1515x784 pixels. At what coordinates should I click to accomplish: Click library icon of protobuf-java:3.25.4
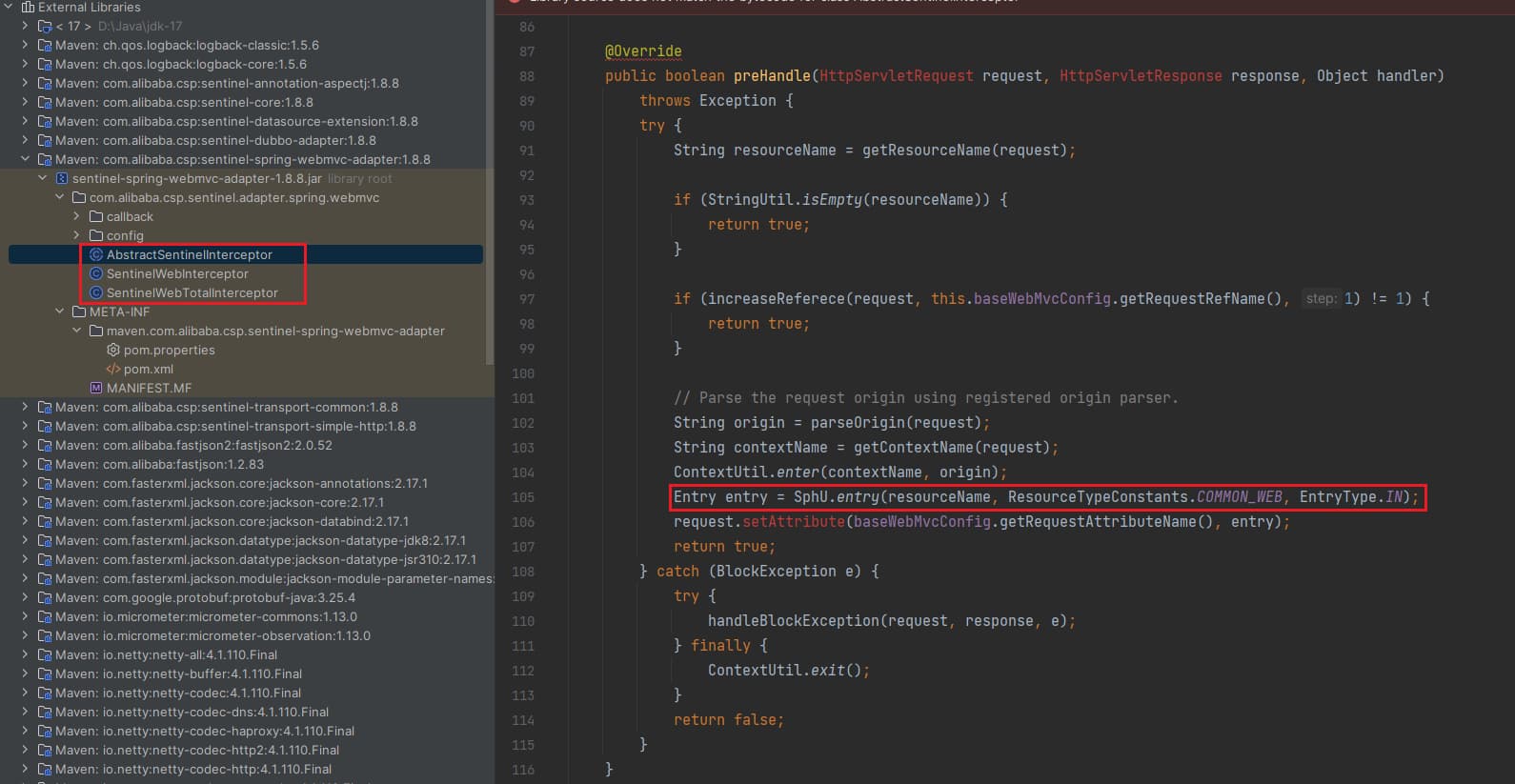[45, 597]
